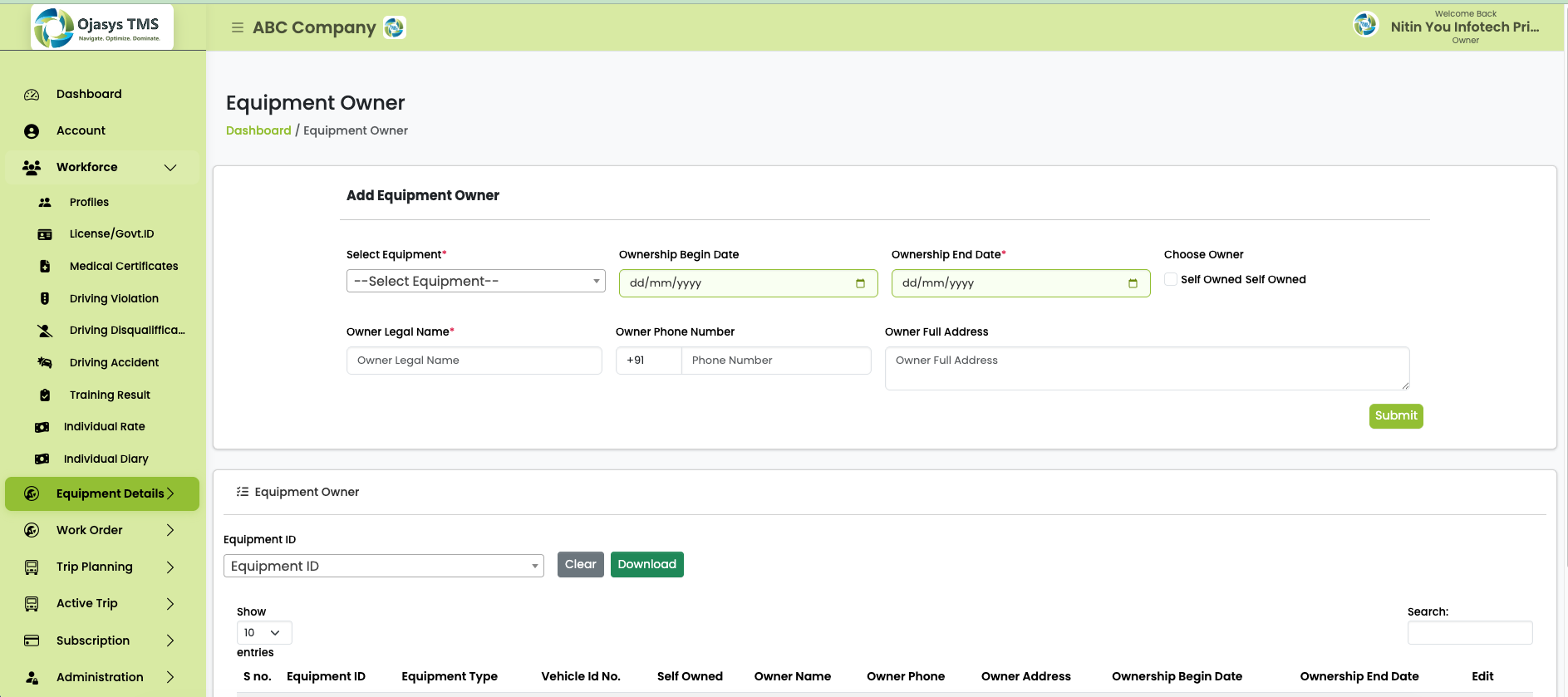Click the ABC Company logo icon
Image resolution: width=1568 pixels, height=697 pixels.
click(395, 27)
